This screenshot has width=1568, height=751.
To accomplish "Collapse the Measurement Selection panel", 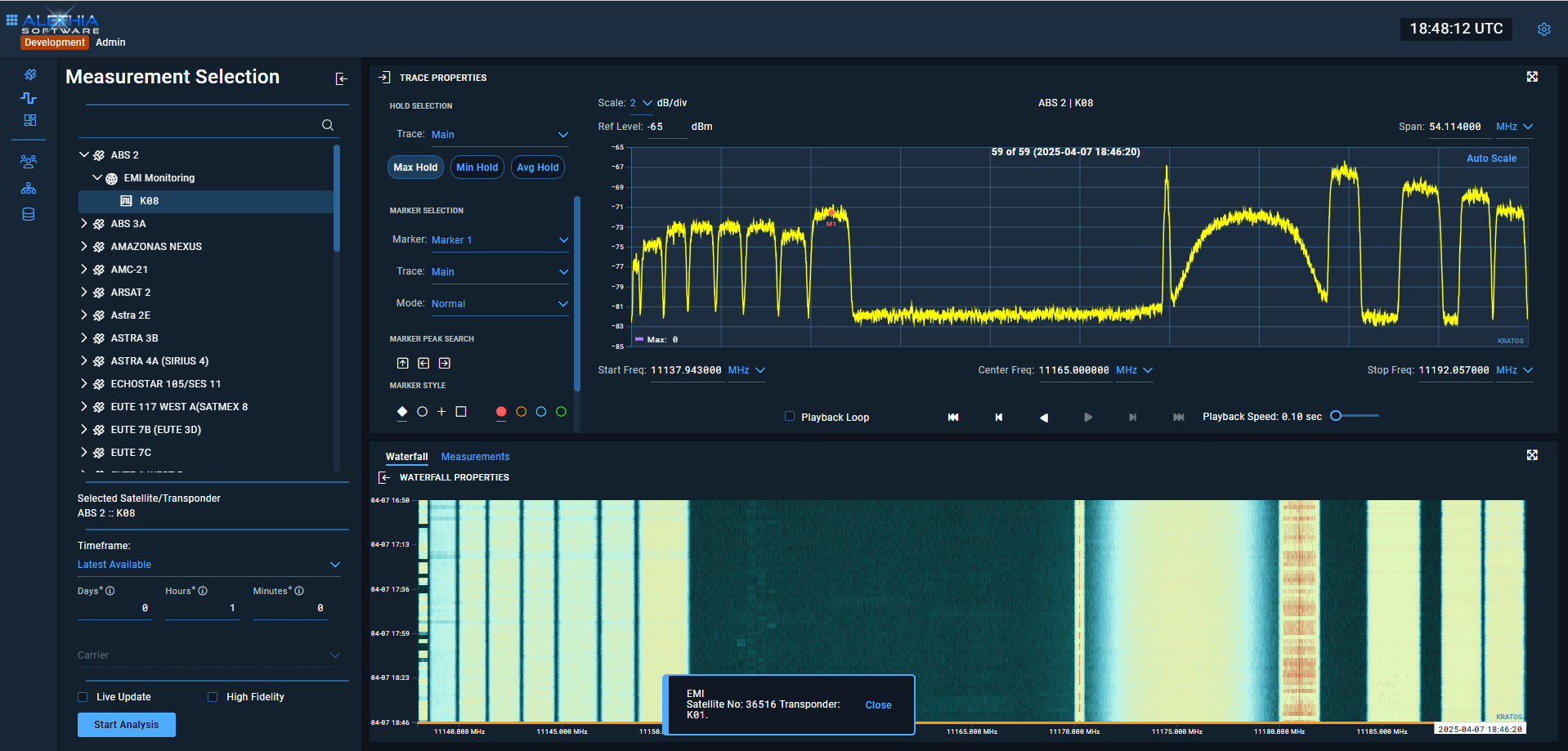I will [x=342, y=78].
